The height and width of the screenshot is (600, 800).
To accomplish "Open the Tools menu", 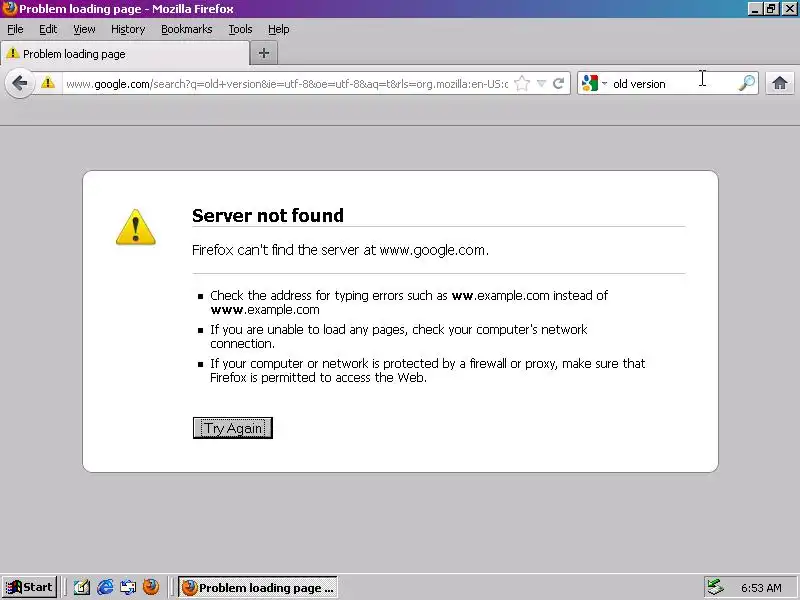I will tap(240, 29).
